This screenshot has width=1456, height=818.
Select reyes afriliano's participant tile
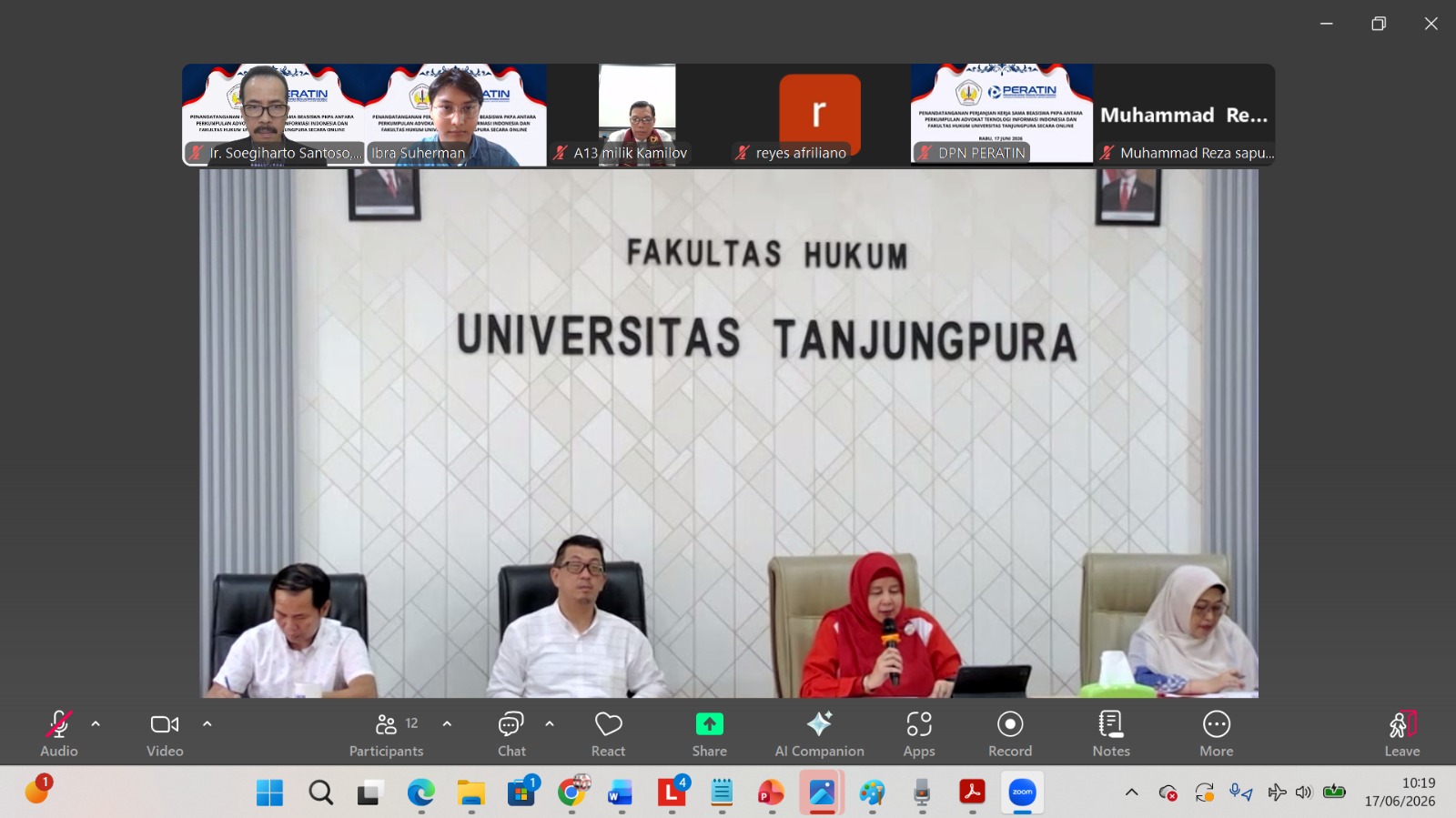819,115
